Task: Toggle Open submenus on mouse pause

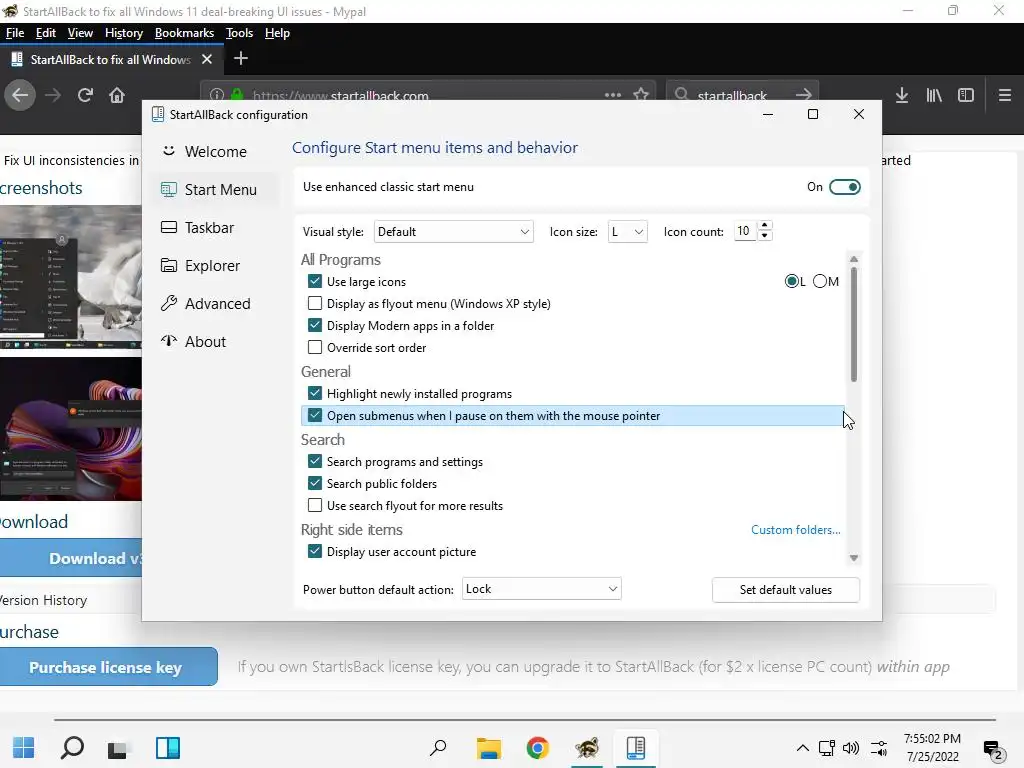Action: [x=315, y=415]
